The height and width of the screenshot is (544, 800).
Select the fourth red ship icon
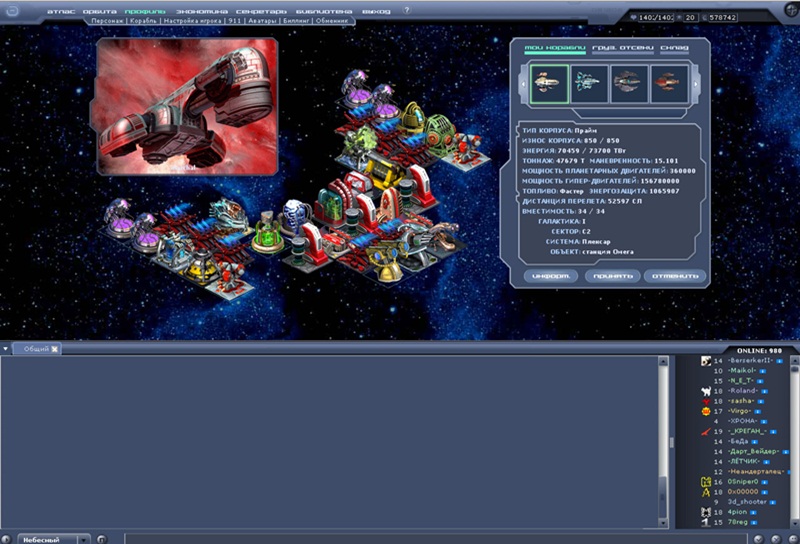pyautogui.click(x=669, y=84)
